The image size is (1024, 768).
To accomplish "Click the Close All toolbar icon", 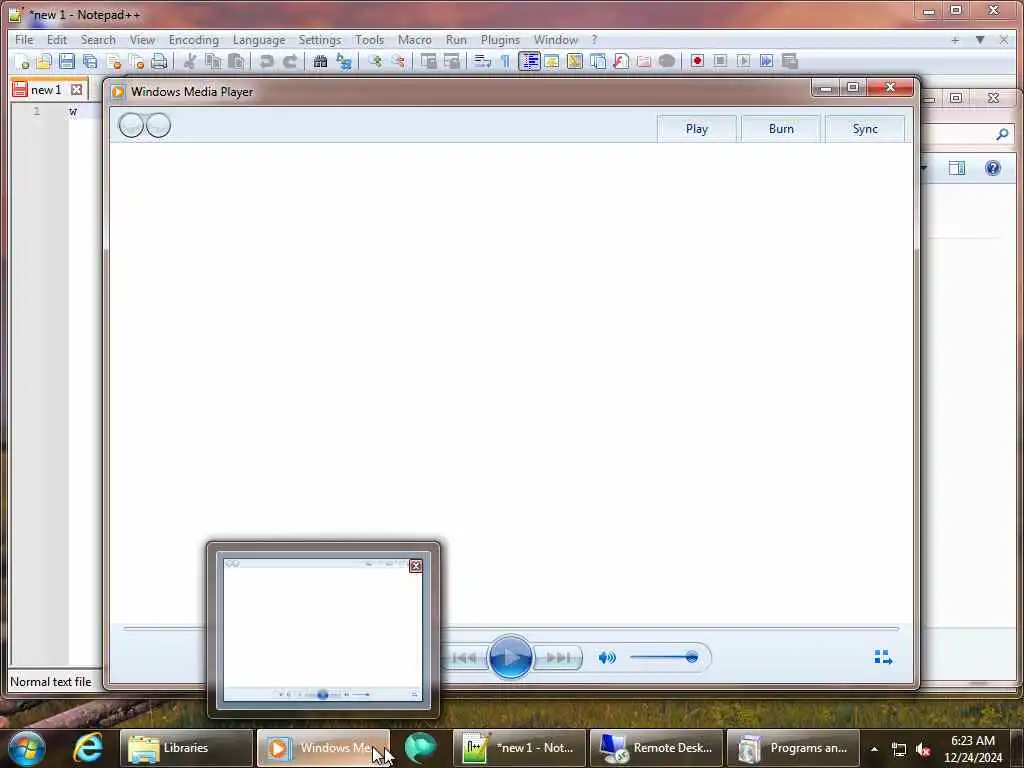I will click(136, 61).
